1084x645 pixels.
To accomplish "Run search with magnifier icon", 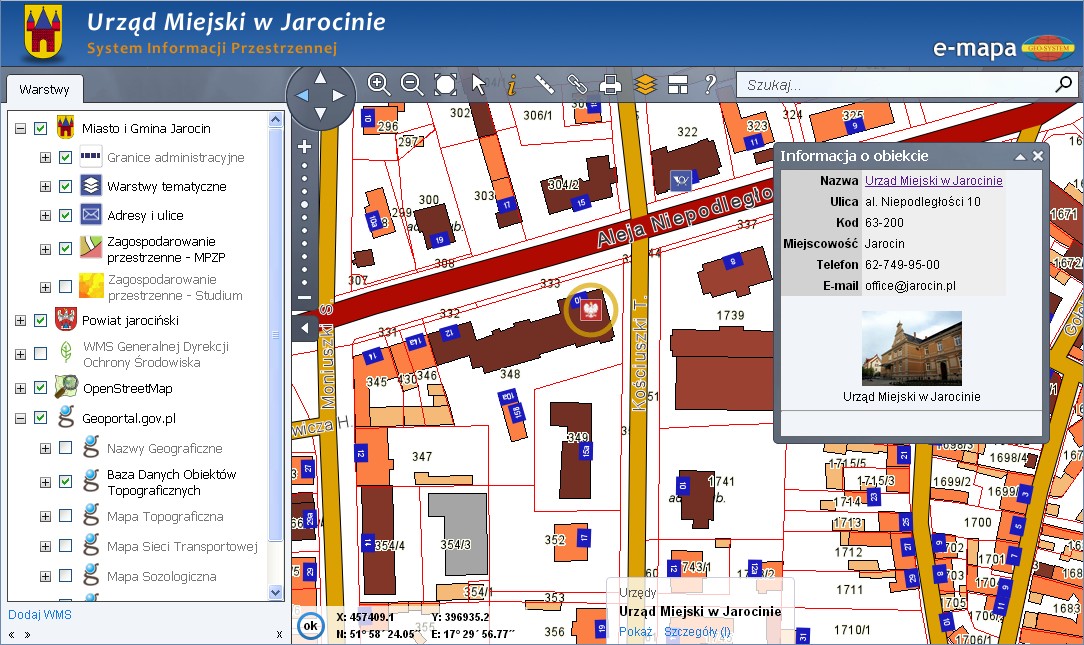I will coord(1064,84).
